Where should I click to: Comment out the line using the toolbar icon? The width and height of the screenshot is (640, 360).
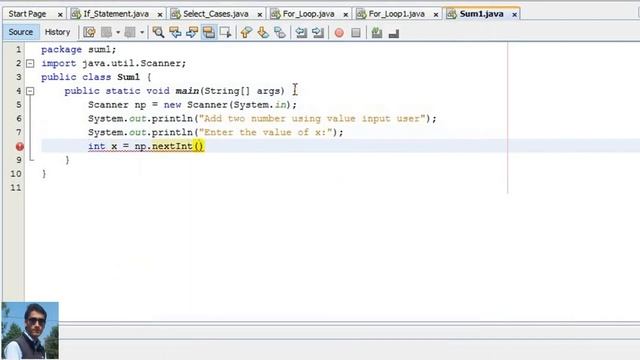click(x=377, y=33)
